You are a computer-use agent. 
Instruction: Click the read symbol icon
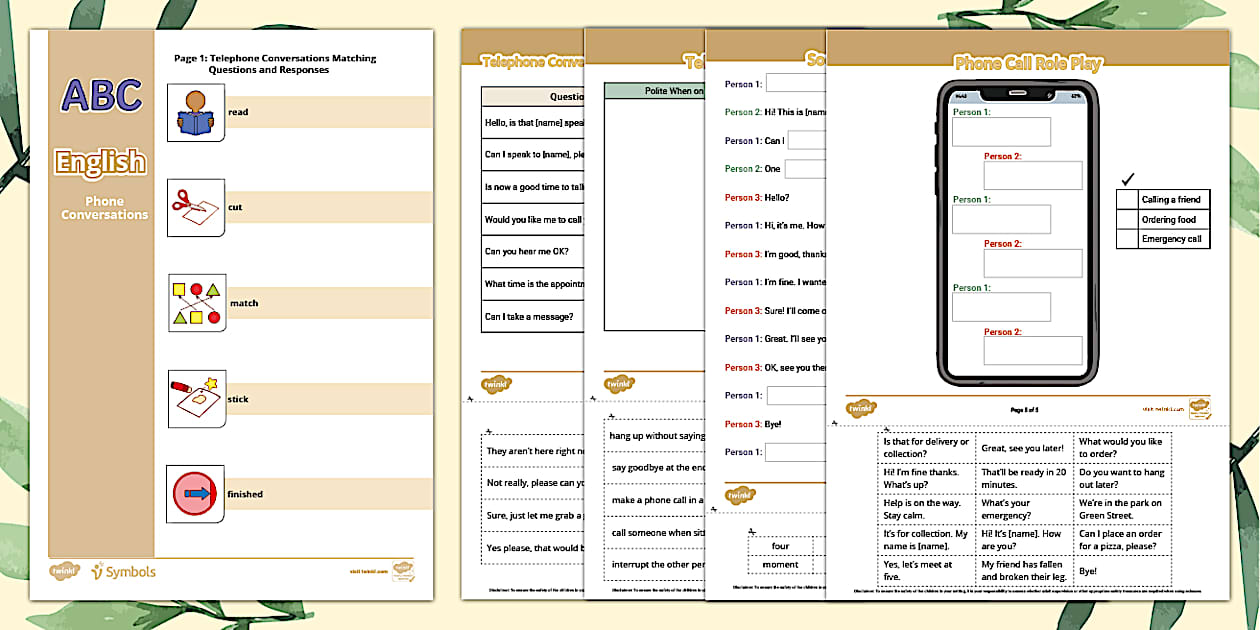[196, 112]
